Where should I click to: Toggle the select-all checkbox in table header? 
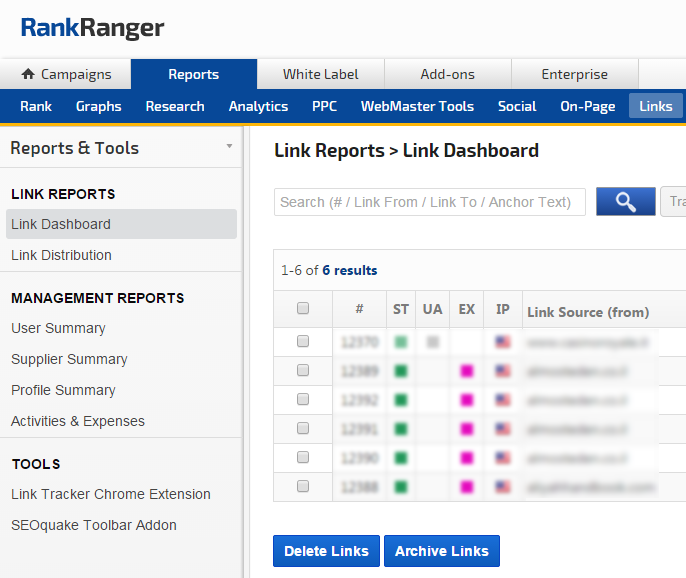(x=303, y=310)
